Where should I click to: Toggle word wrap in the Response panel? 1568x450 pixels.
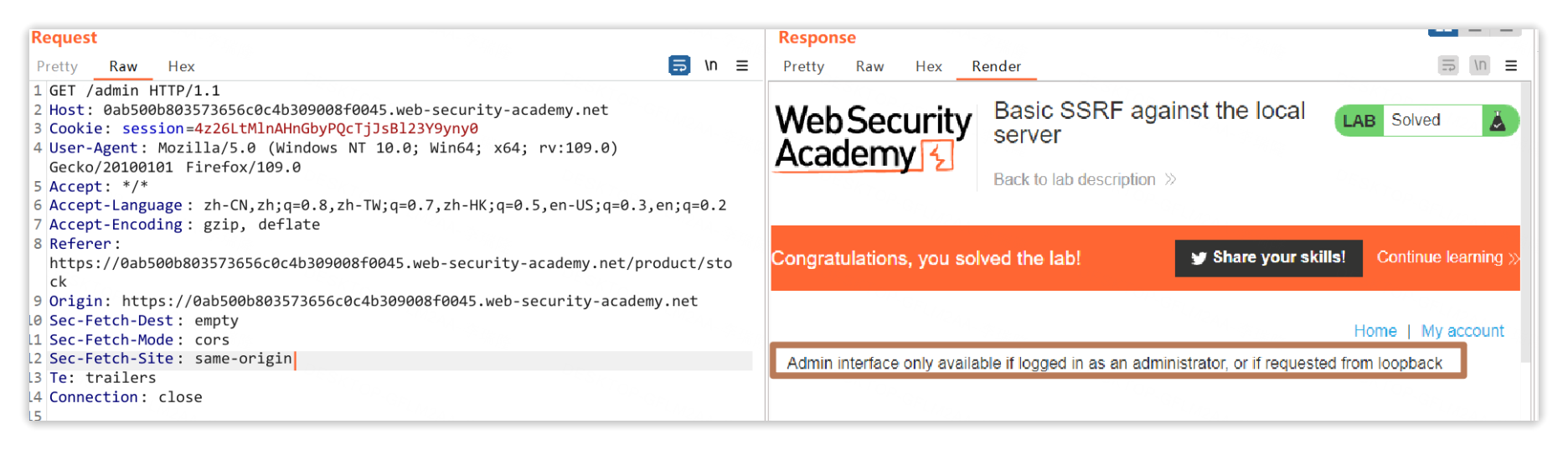1448,65
